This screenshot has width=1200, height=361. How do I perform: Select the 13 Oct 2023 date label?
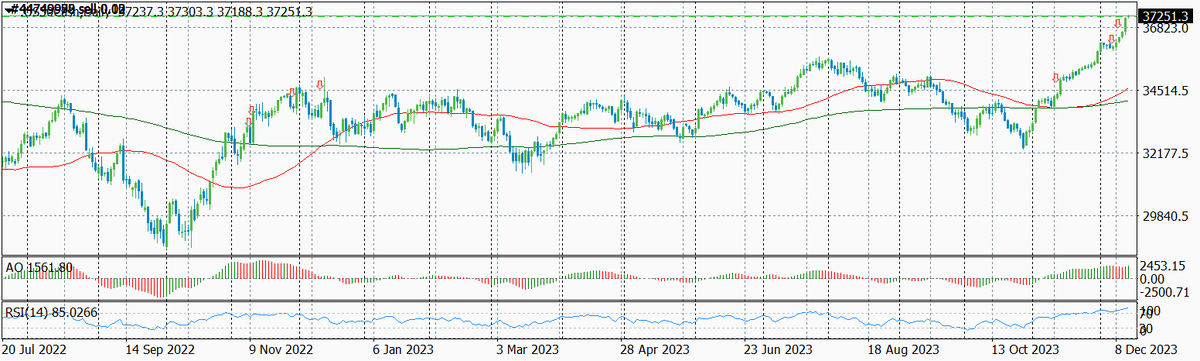[1025, 351]
